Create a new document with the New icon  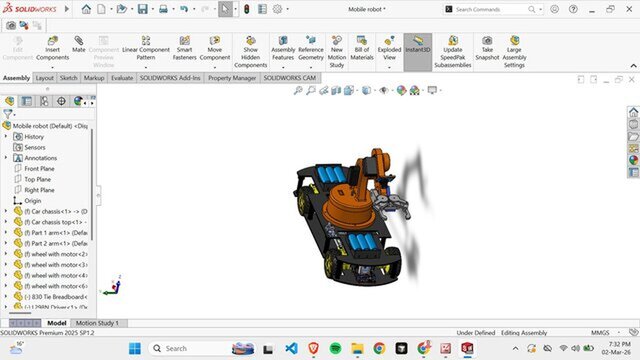(x=101, y=9)
